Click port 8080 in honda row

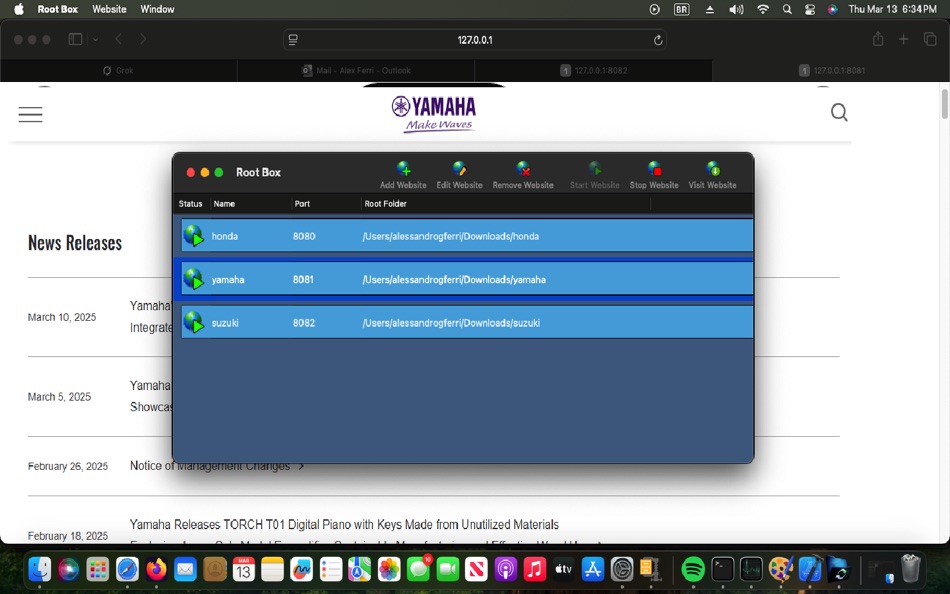pos(304,236)
